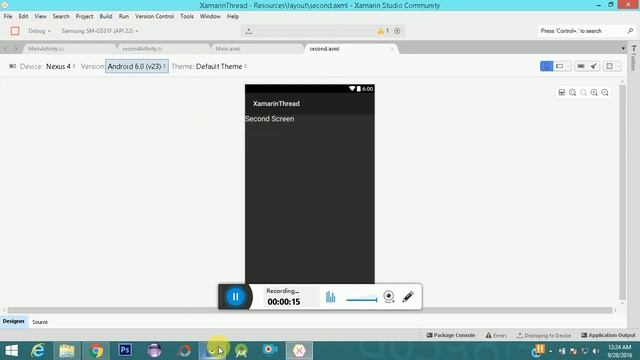The image size is (640, 360).
Task: Open the File menu
Action: (8, 16)
